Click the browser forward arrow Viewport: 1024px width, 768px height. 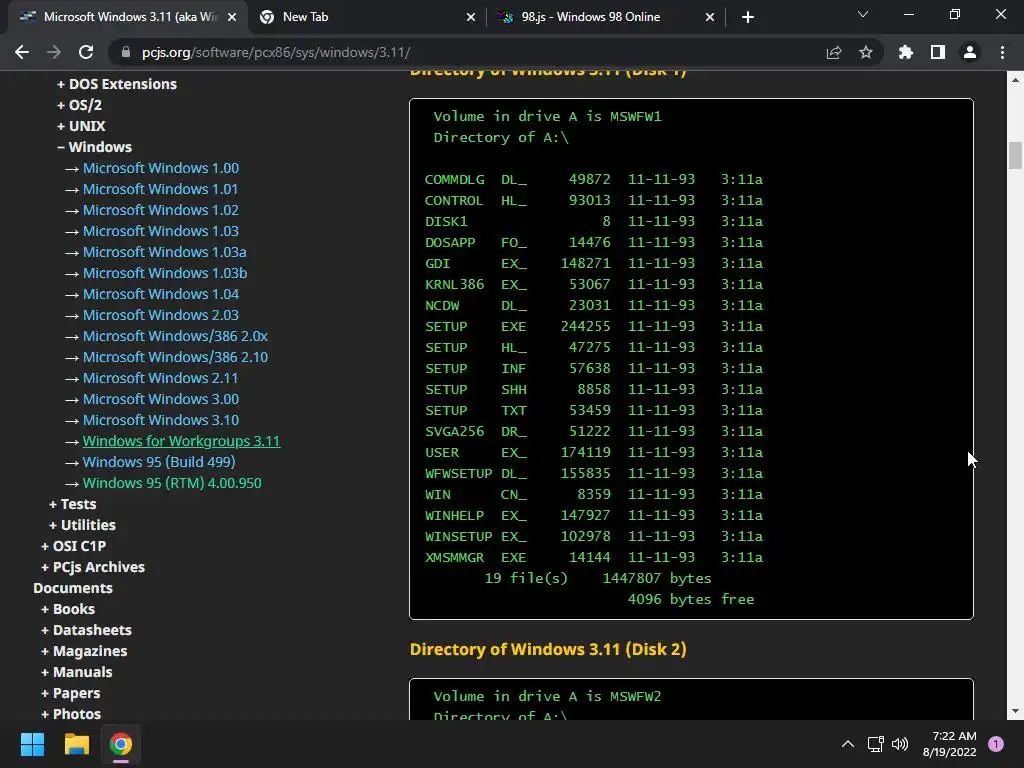pyautogui.click(x=54, y=52)
